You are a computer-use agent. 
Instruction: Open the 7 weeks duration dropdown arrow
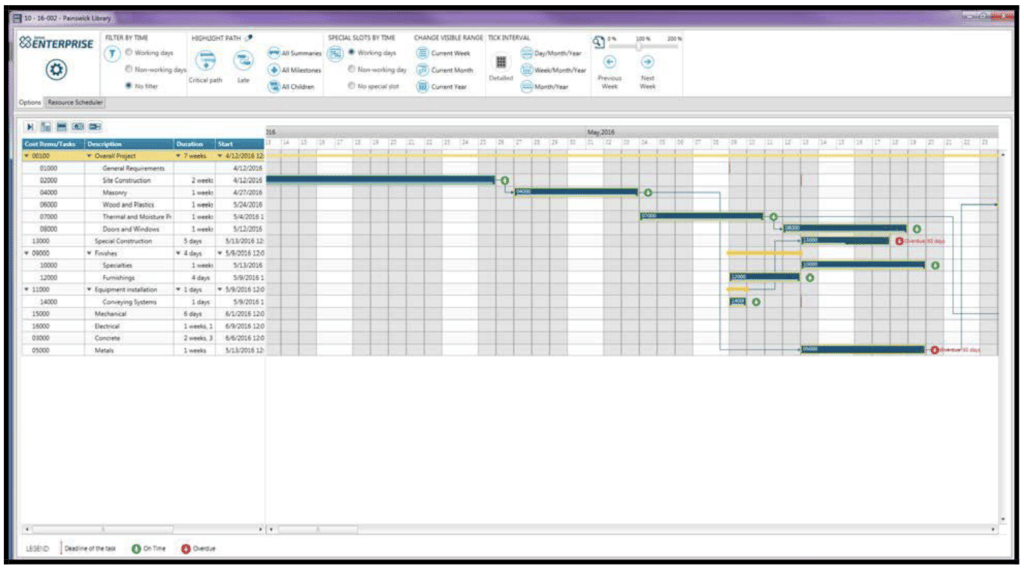point(178,156)
